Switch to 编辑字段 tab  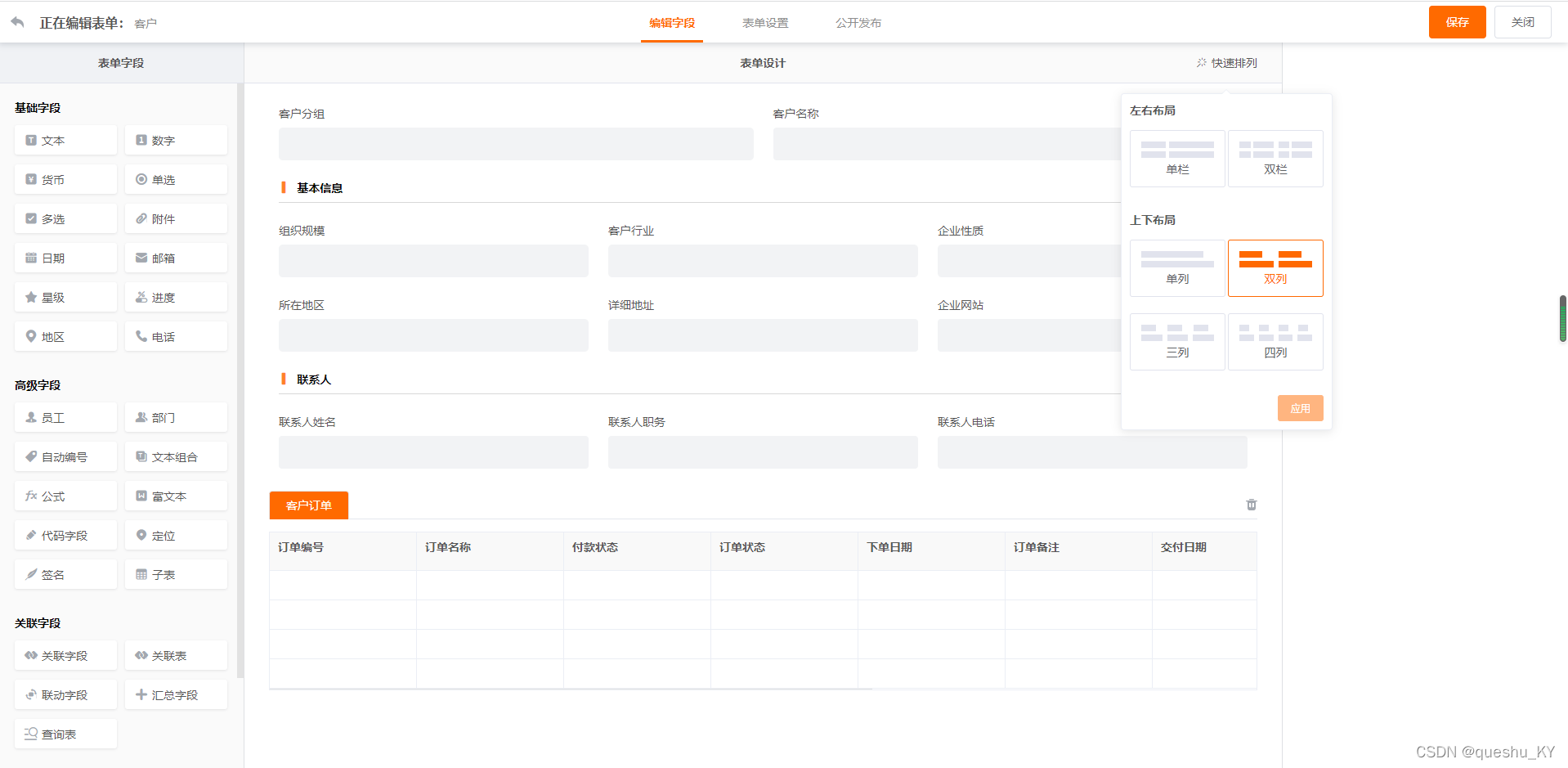coord(672,23)
